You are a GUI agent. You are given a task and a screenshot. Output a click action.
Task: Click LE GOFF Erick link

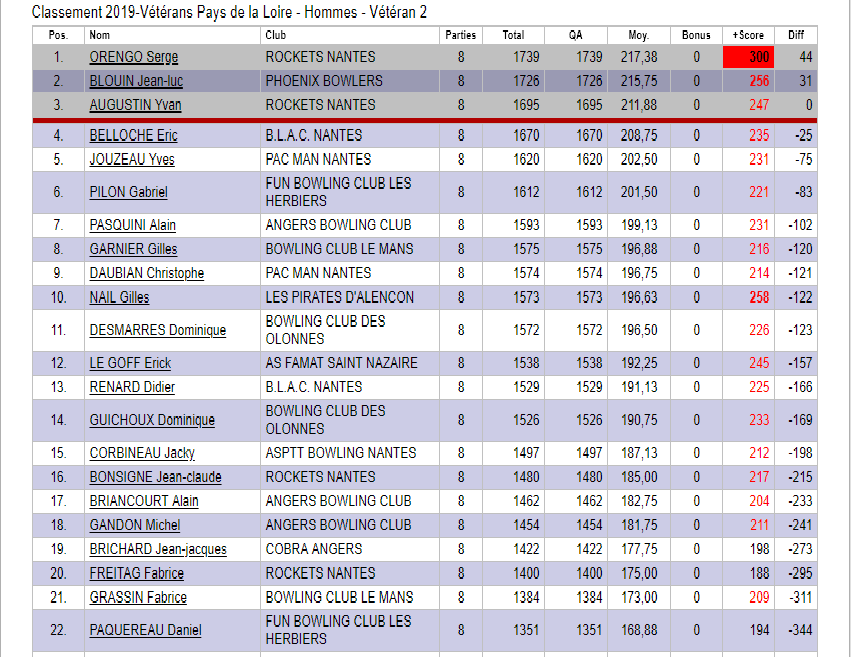click(x=130, y=363)
